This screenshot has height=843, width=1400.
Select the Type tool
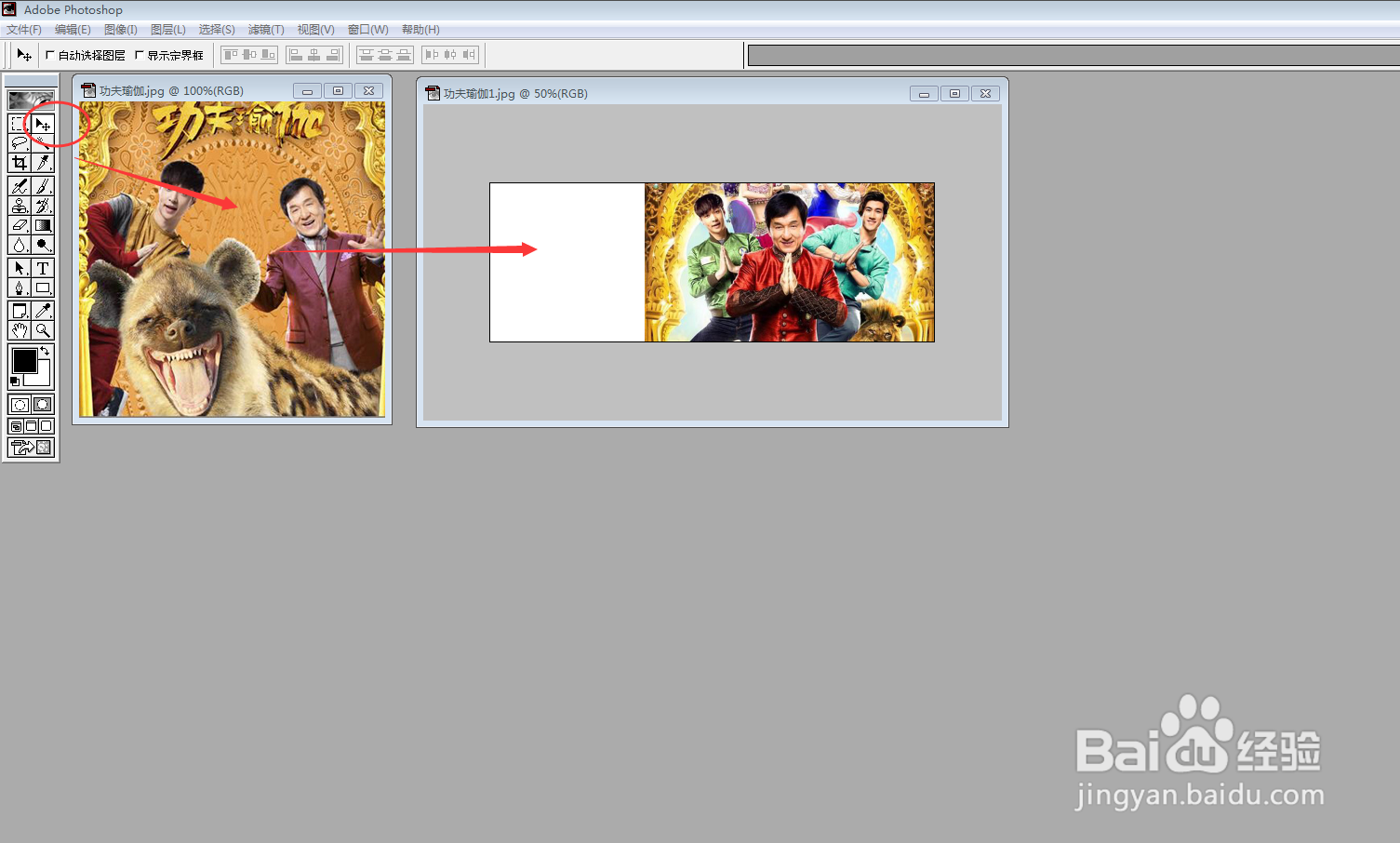pyautogui.click(x=43, y=268)
